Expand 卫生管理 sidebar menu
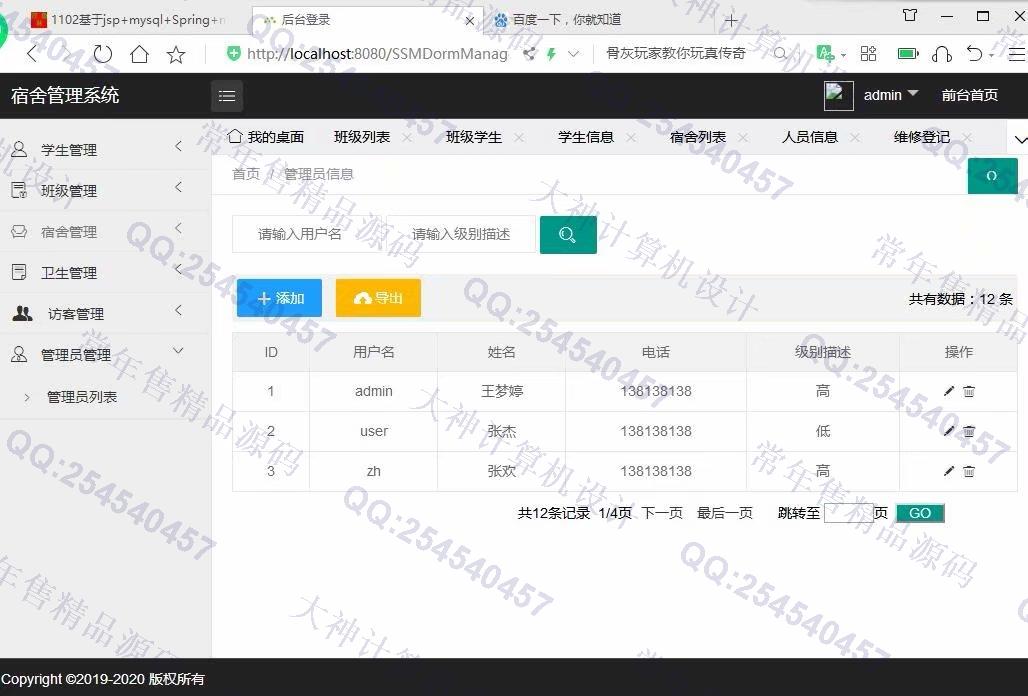Screen dimensions: 1028x696 click(105, 272)
